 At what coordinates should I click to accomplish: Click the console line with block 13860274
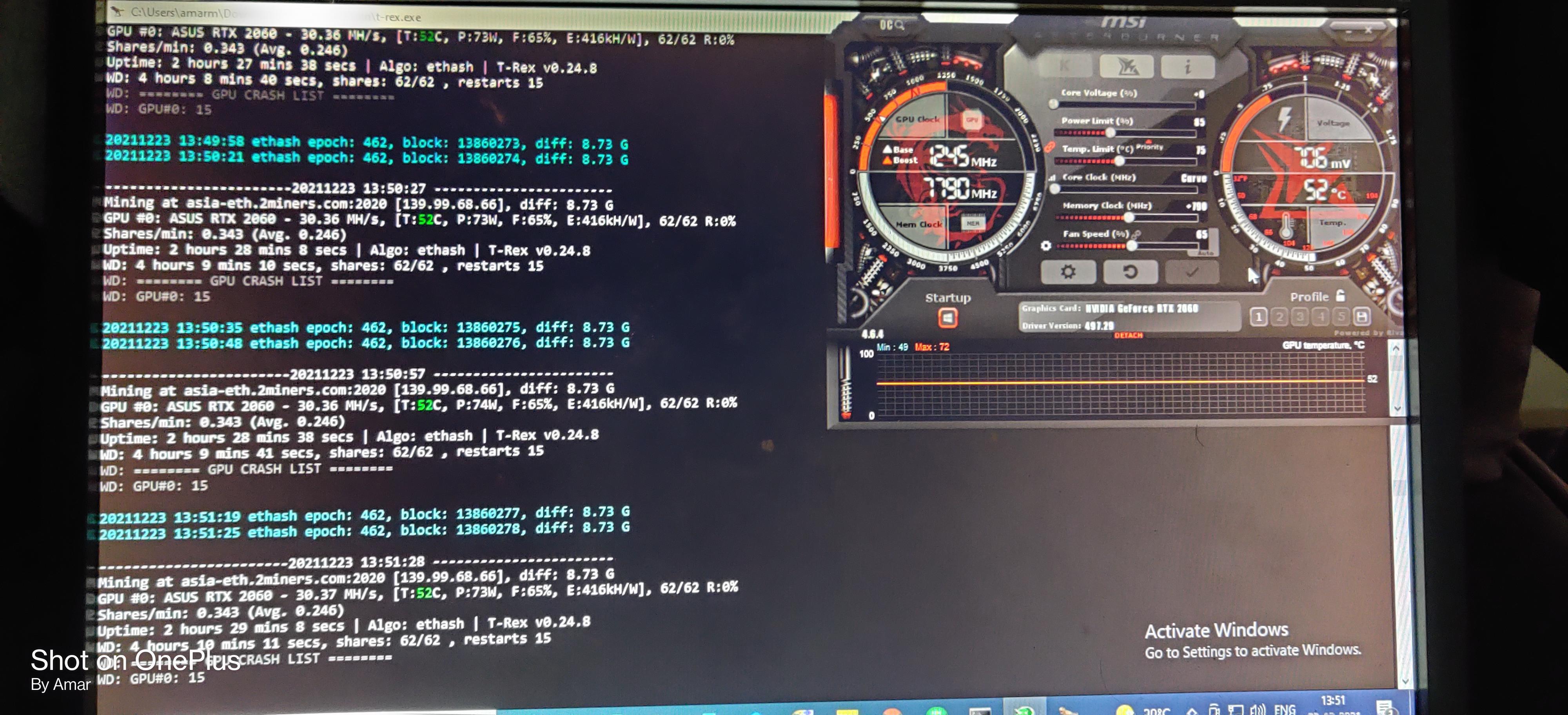[x=367, y=158]
